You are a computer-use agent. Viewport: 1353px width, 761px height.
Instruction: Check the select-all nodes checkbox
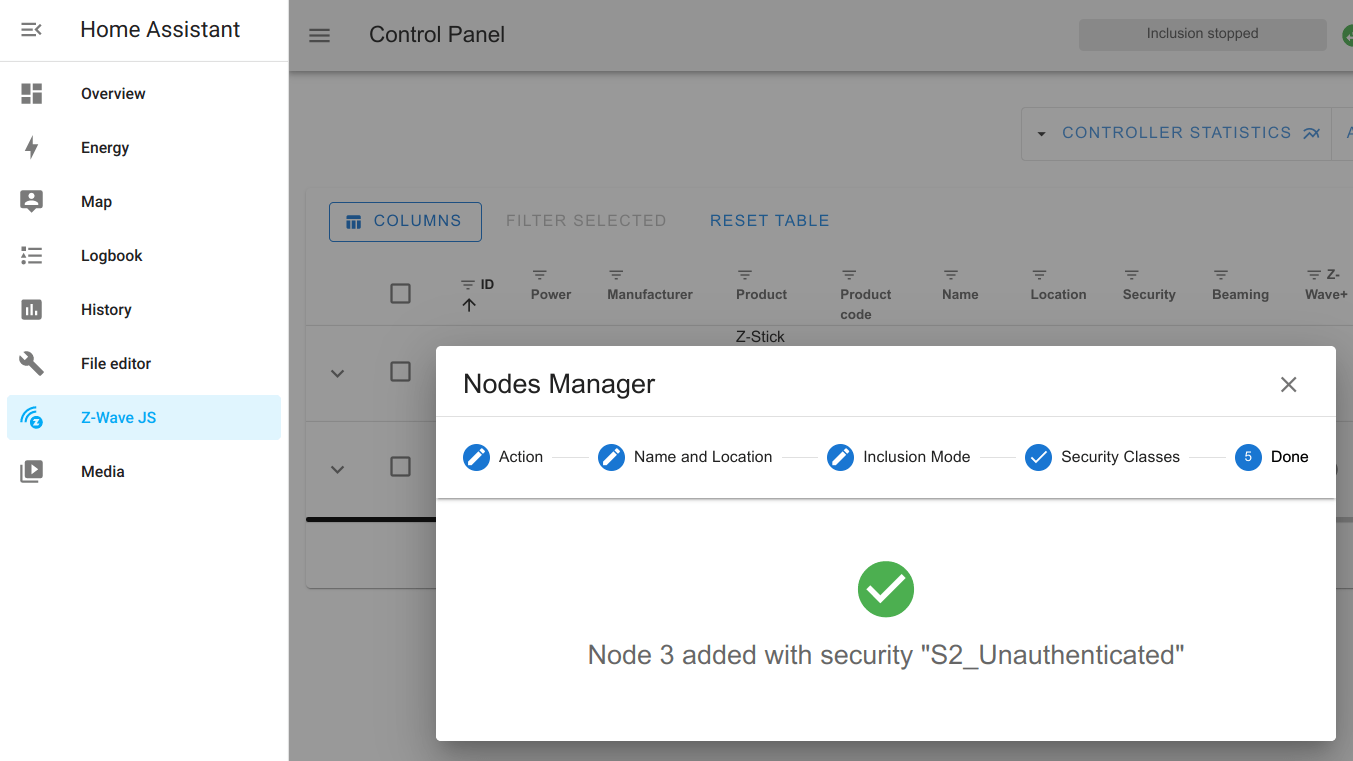pos(400,292)
